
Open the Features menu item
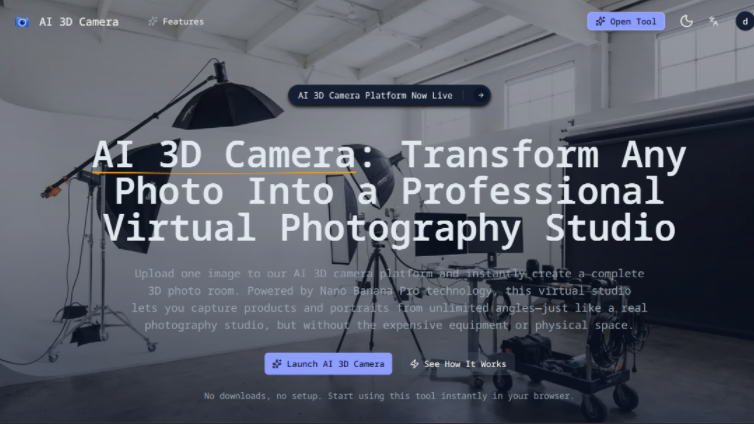(x=182, y=22)
